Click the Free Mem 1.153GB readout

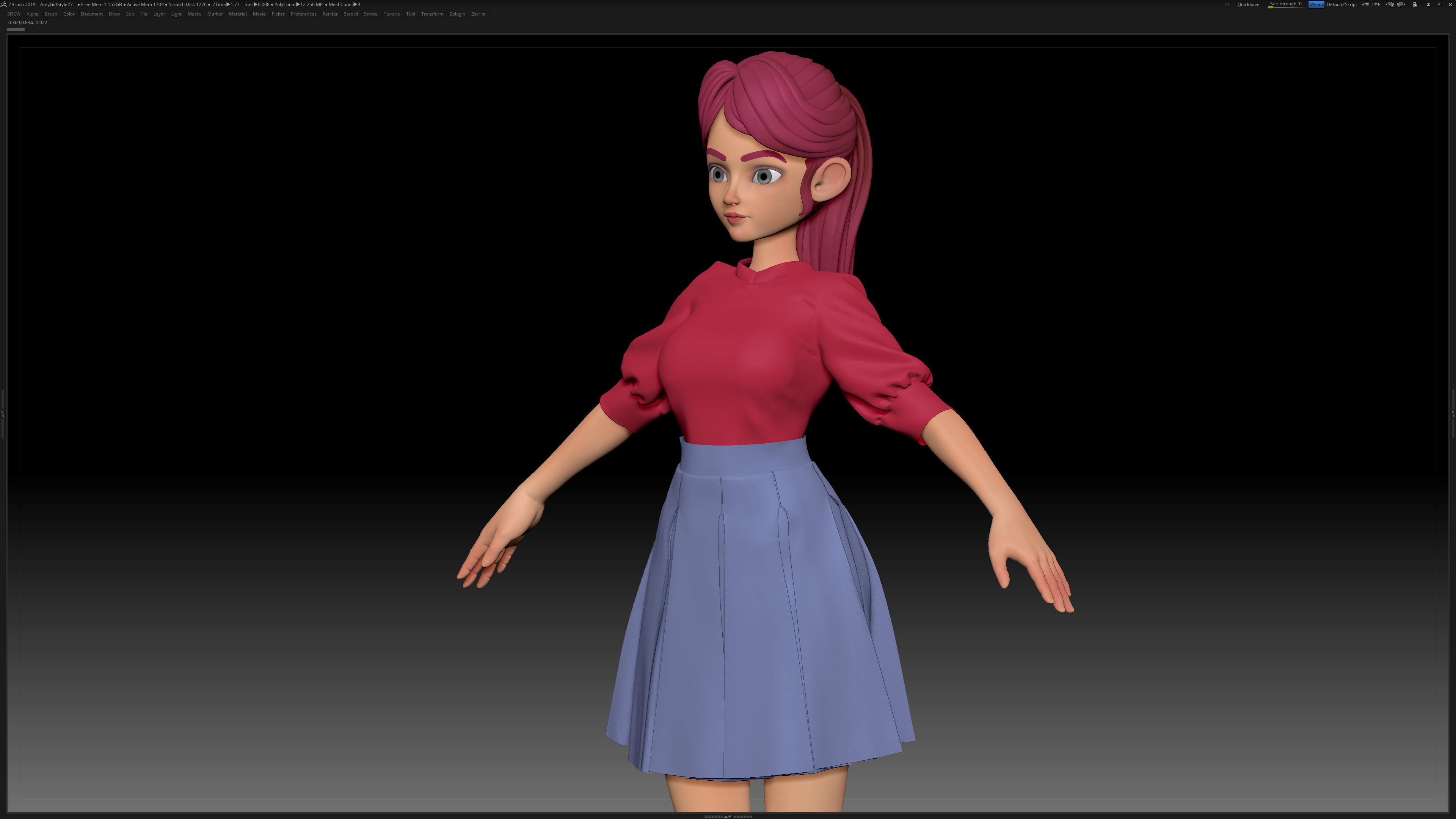point(102,5)
